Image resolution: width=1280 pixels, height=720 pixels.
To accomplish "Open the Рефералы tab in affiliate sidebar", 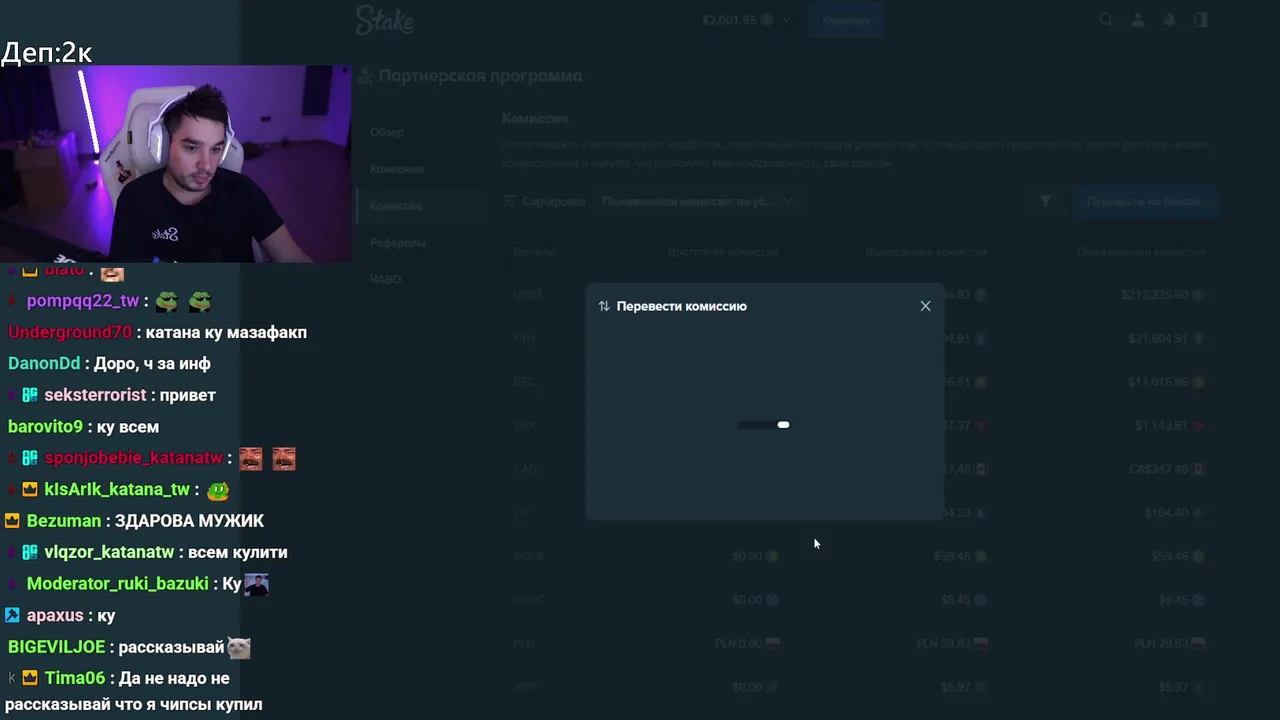I will pos(398,243).
